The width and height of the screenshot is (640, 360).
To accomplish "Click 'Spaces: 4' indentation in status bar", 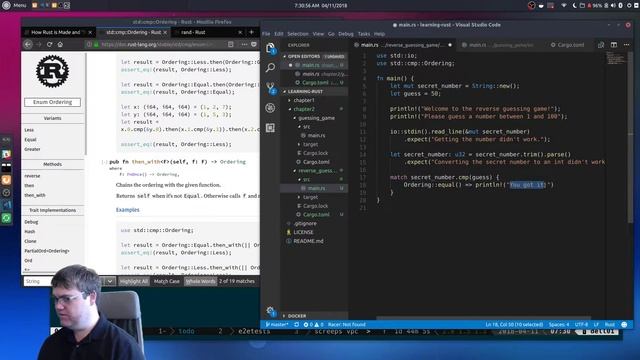I will (x=559, y=324).
